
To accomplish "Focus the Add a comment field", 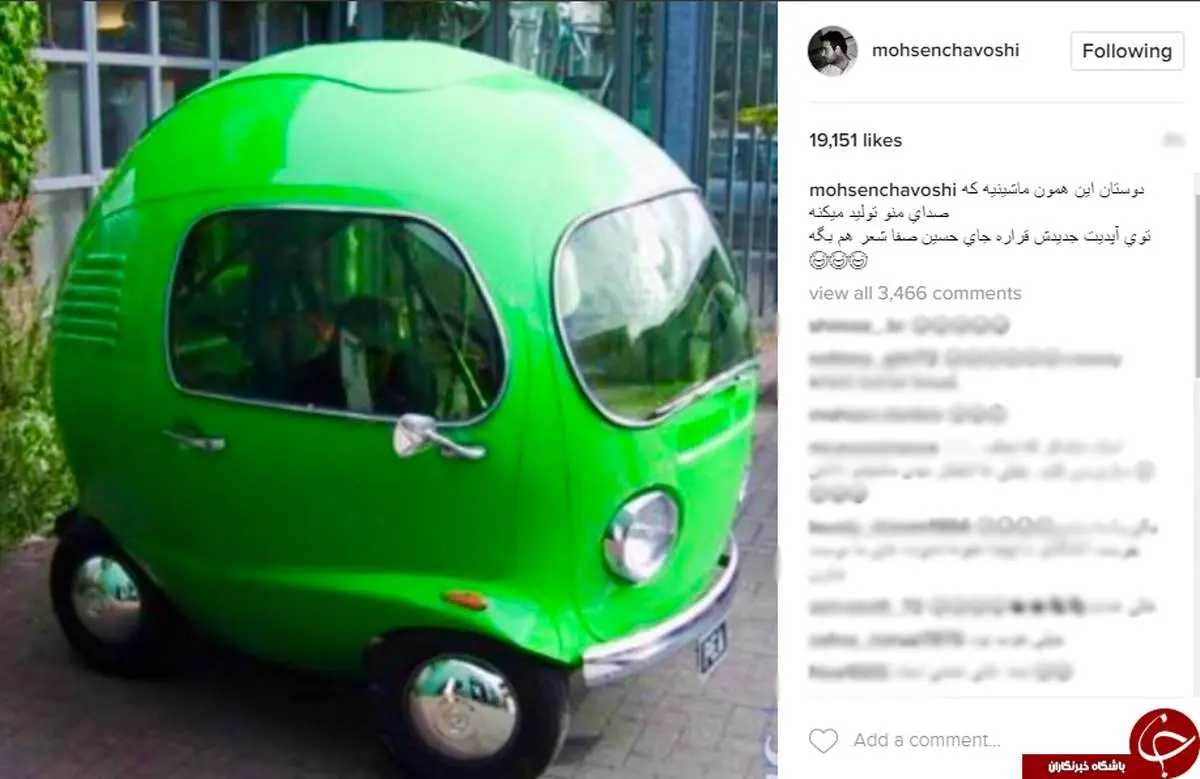I will (926, 741).
